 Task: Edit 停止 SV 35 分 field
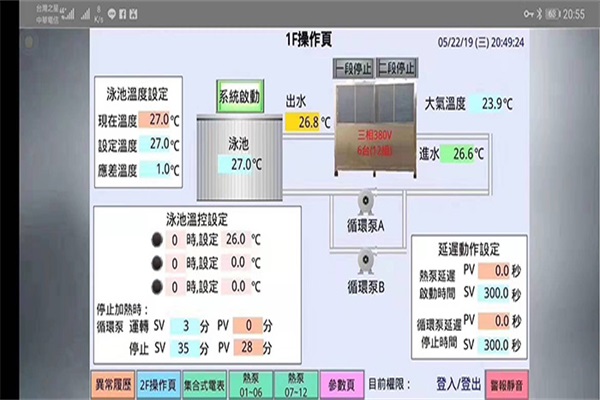pos(185,348)
